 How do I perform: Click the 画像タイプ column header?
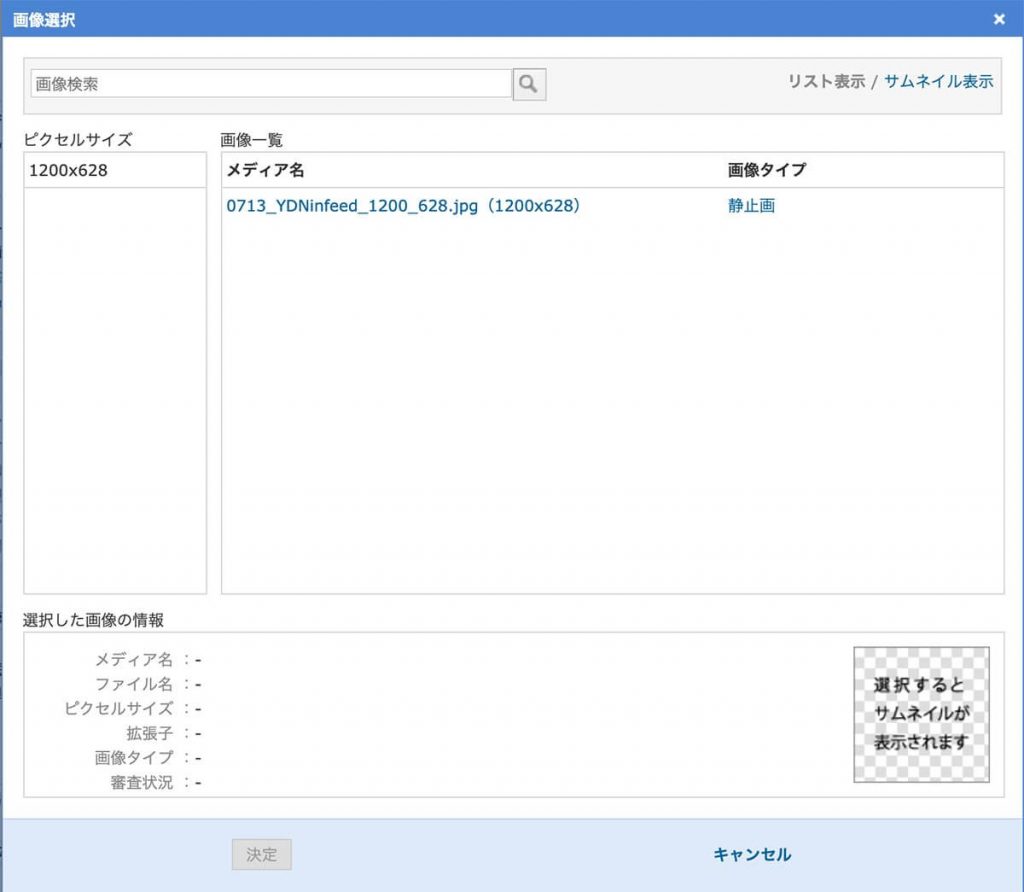pos(767,170)
